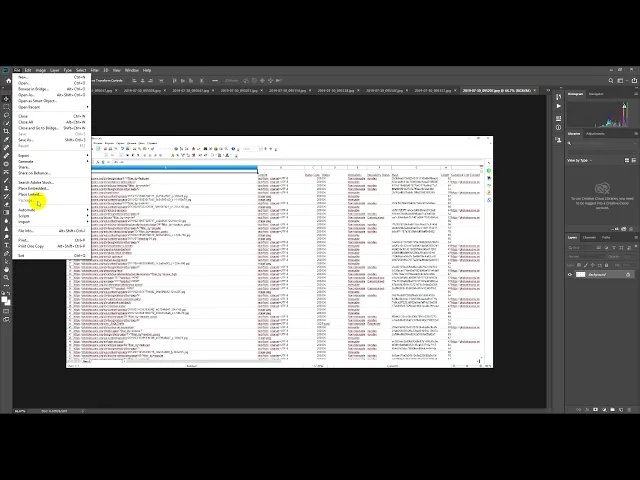This screenshot has width=640, height=480.
Task: Expand the Automate submenu
Action: pos(52,210)
